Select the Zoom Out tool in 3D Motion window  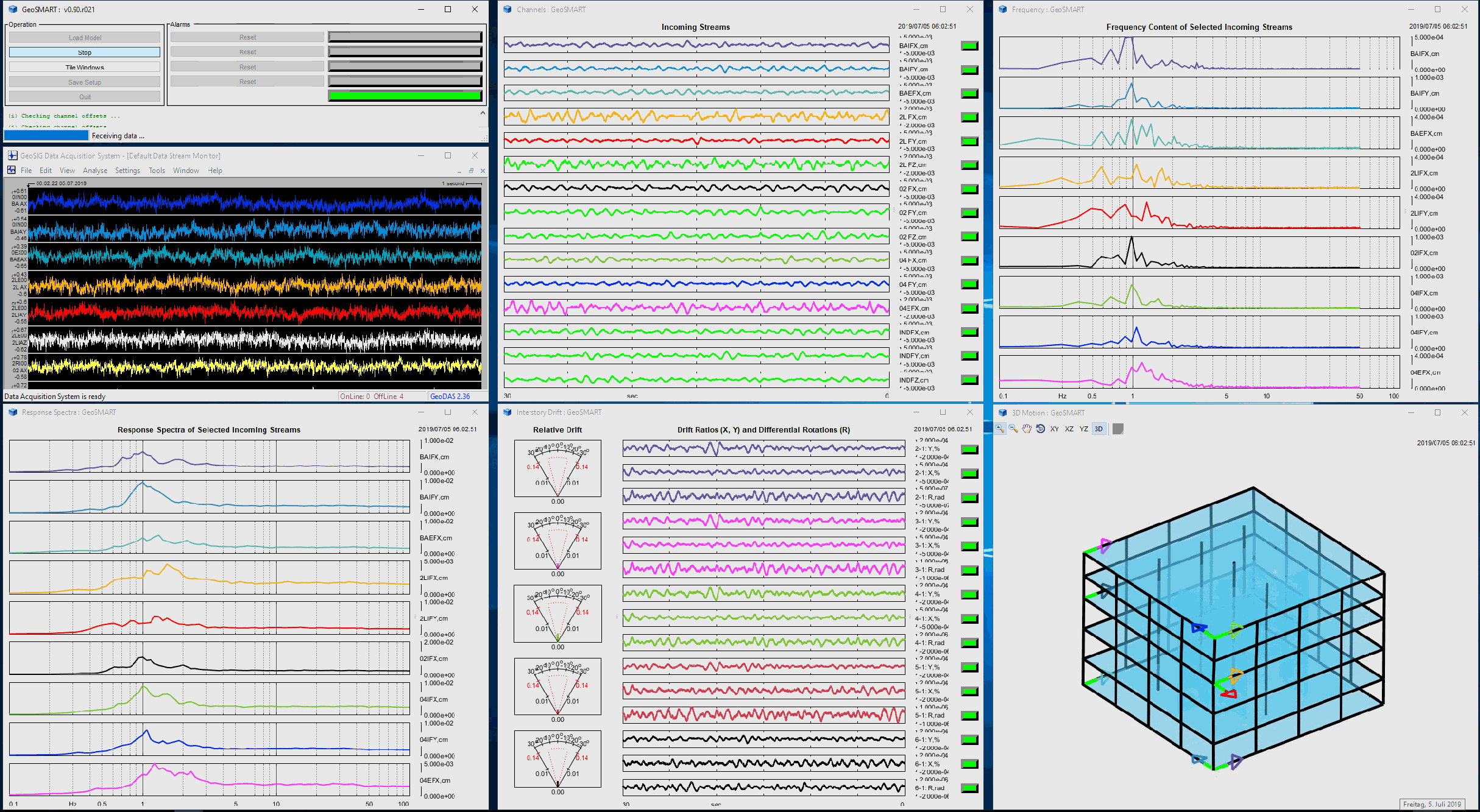point(1013,429)
